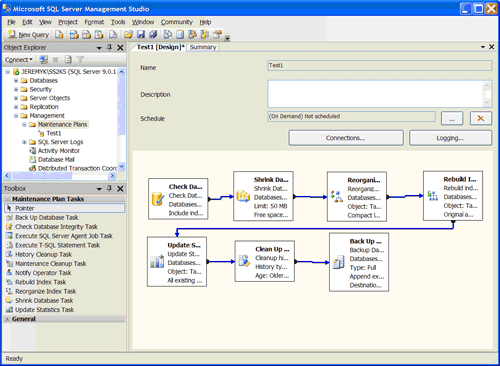Image resolution: width=500 pixels, height=366 pixels.
Task: Click Shrink Database task box on design surface
Action: click(x=263, y=196)
